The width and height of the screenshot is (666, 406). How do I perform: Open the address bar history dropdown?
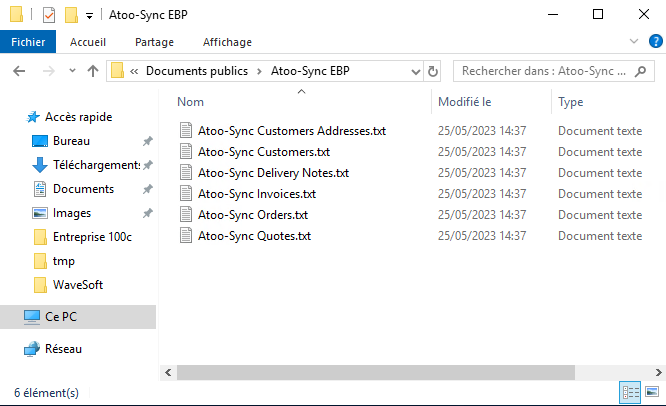[x=416, y=71]
